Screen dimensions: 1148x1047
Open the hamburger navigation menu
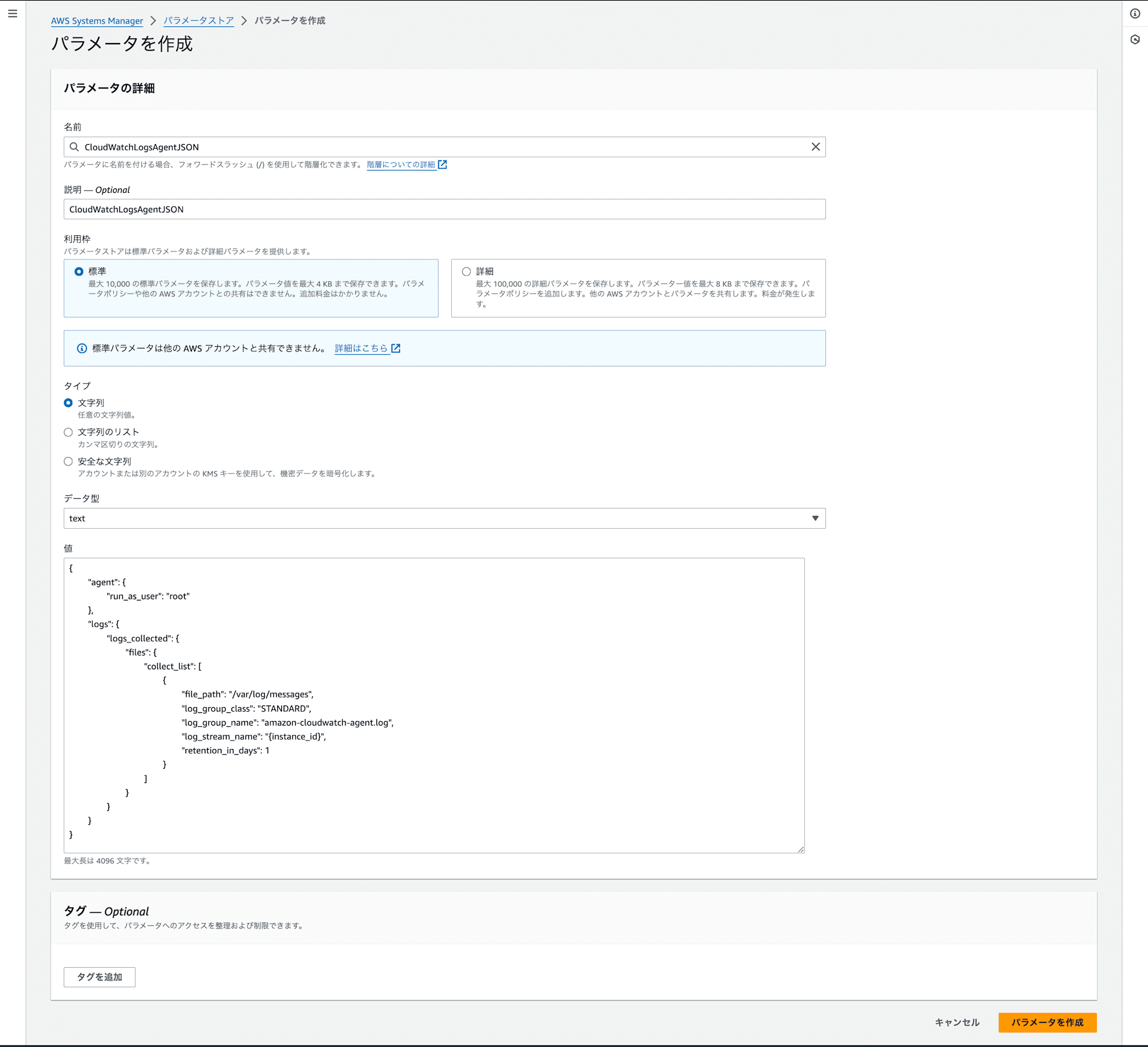point(13,13)
